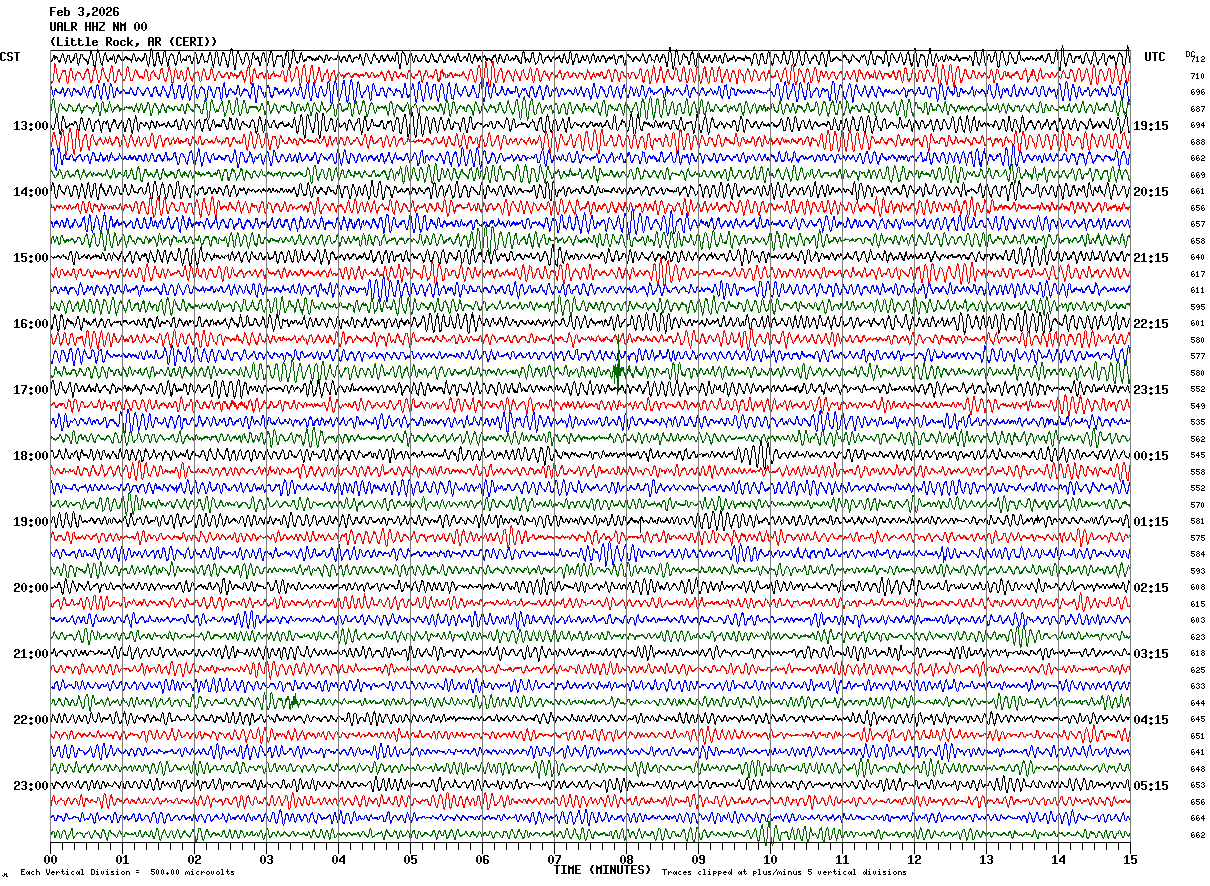The height and width of the screenshot is (886, 1210).
Task: Select the 15:00 CST time label
Action: click(30, 258)
